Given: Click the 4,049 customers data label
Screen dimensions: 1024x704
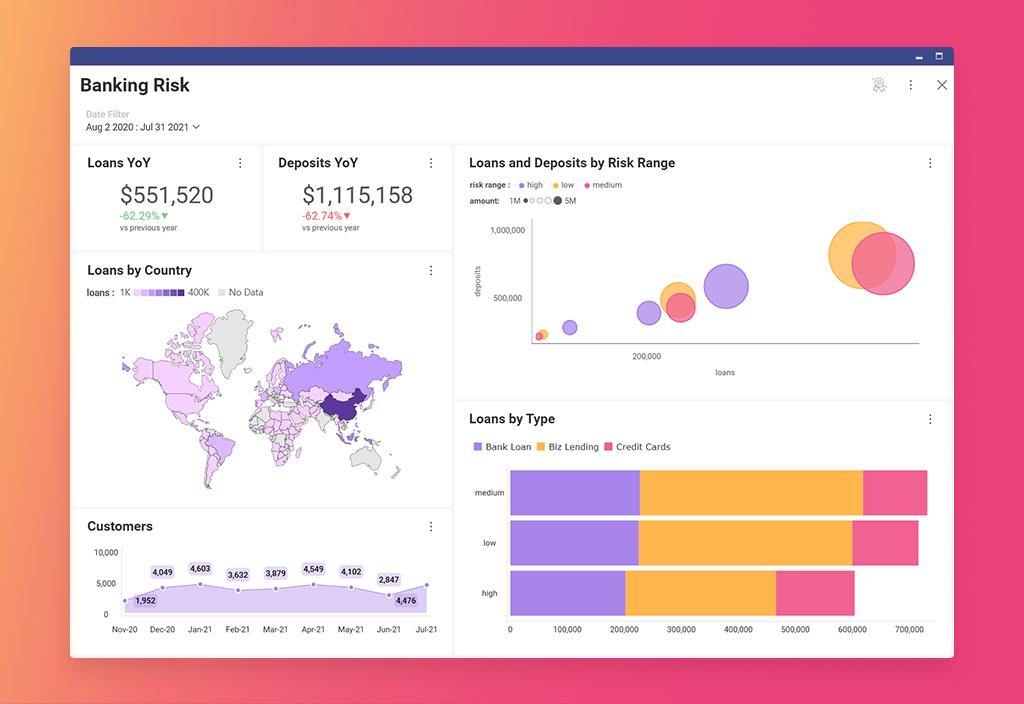Looking at the screenshot, I should coord(162,573).
